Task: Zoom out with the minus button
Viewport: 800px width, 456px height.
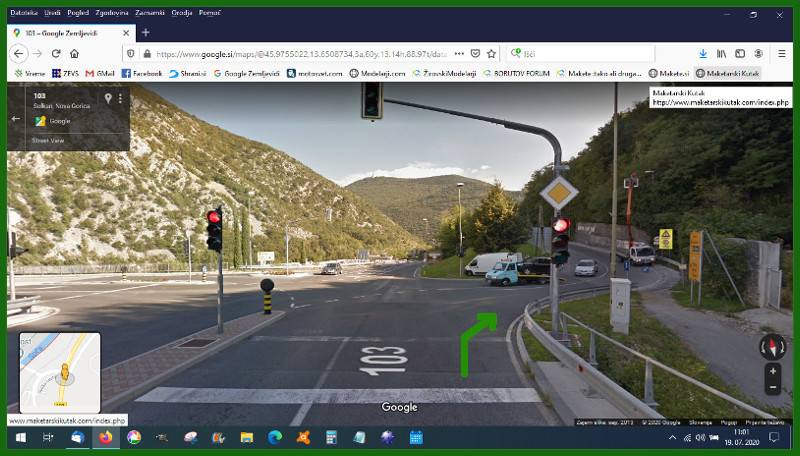Action: click(x=772, y=386)
